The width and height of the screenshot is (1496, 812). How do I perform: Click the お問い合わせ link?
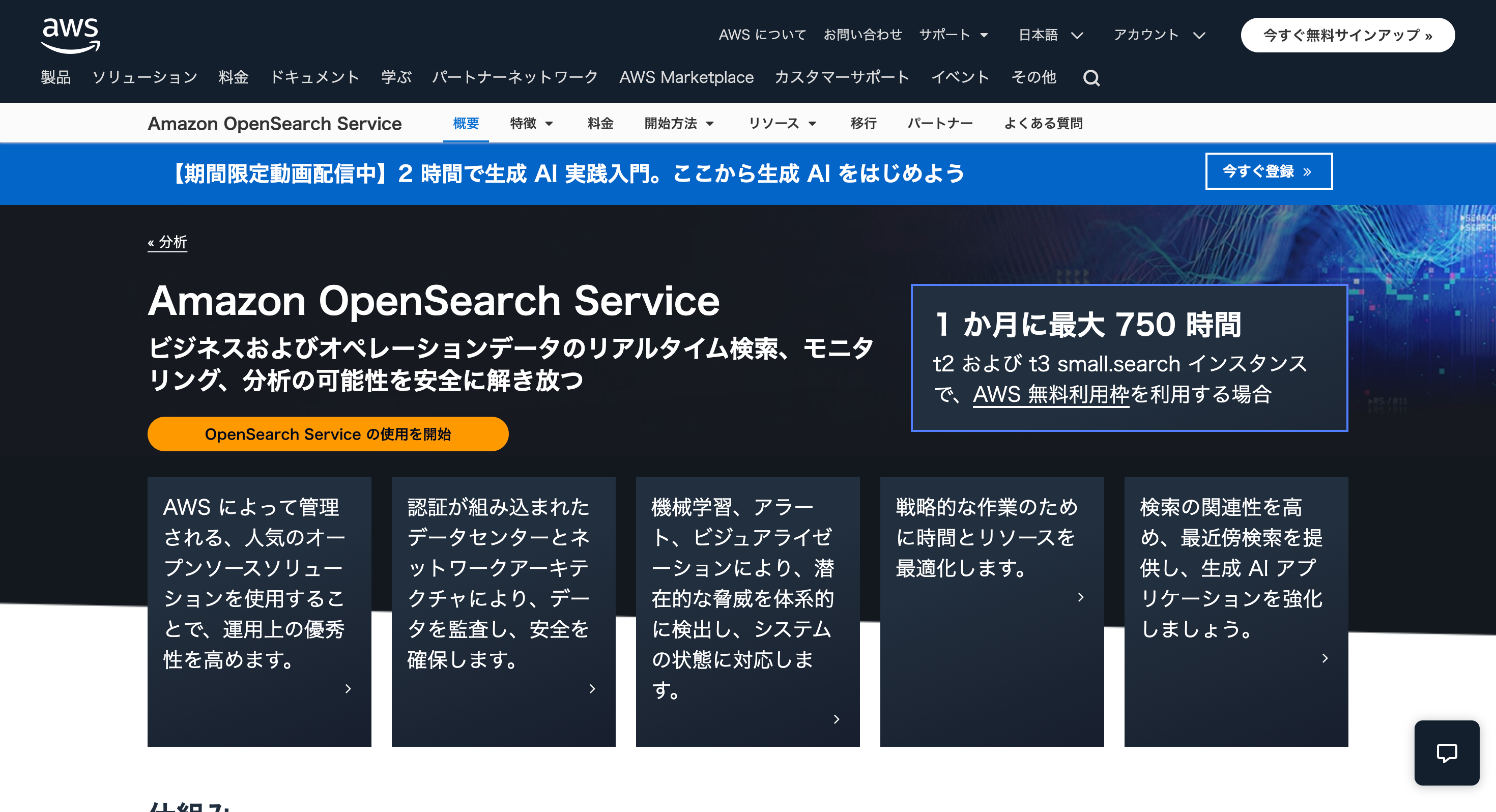coord(862,35)
